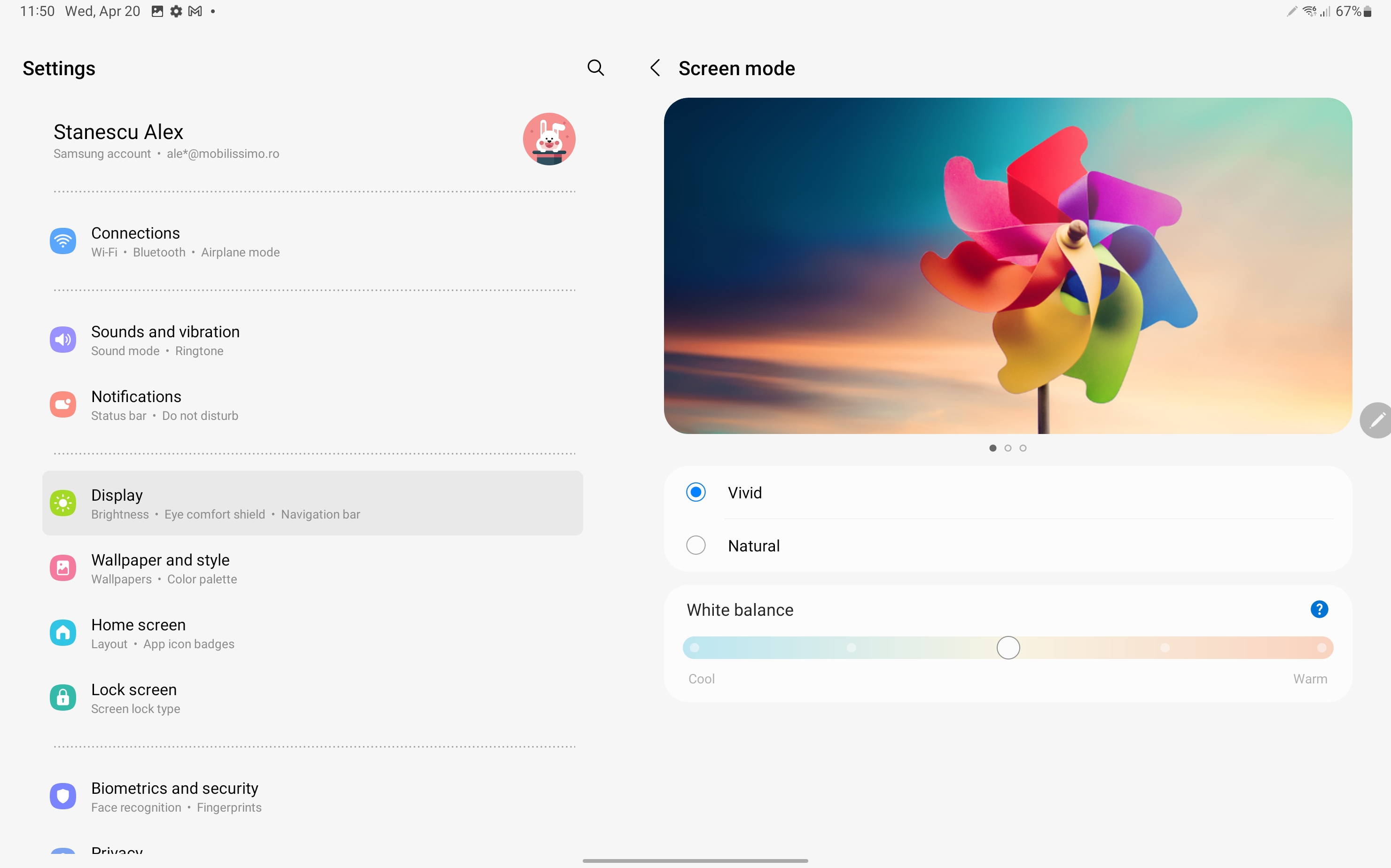Tap the Home screen house icon
Screen dimensions: 1391x868
(63, 633)
